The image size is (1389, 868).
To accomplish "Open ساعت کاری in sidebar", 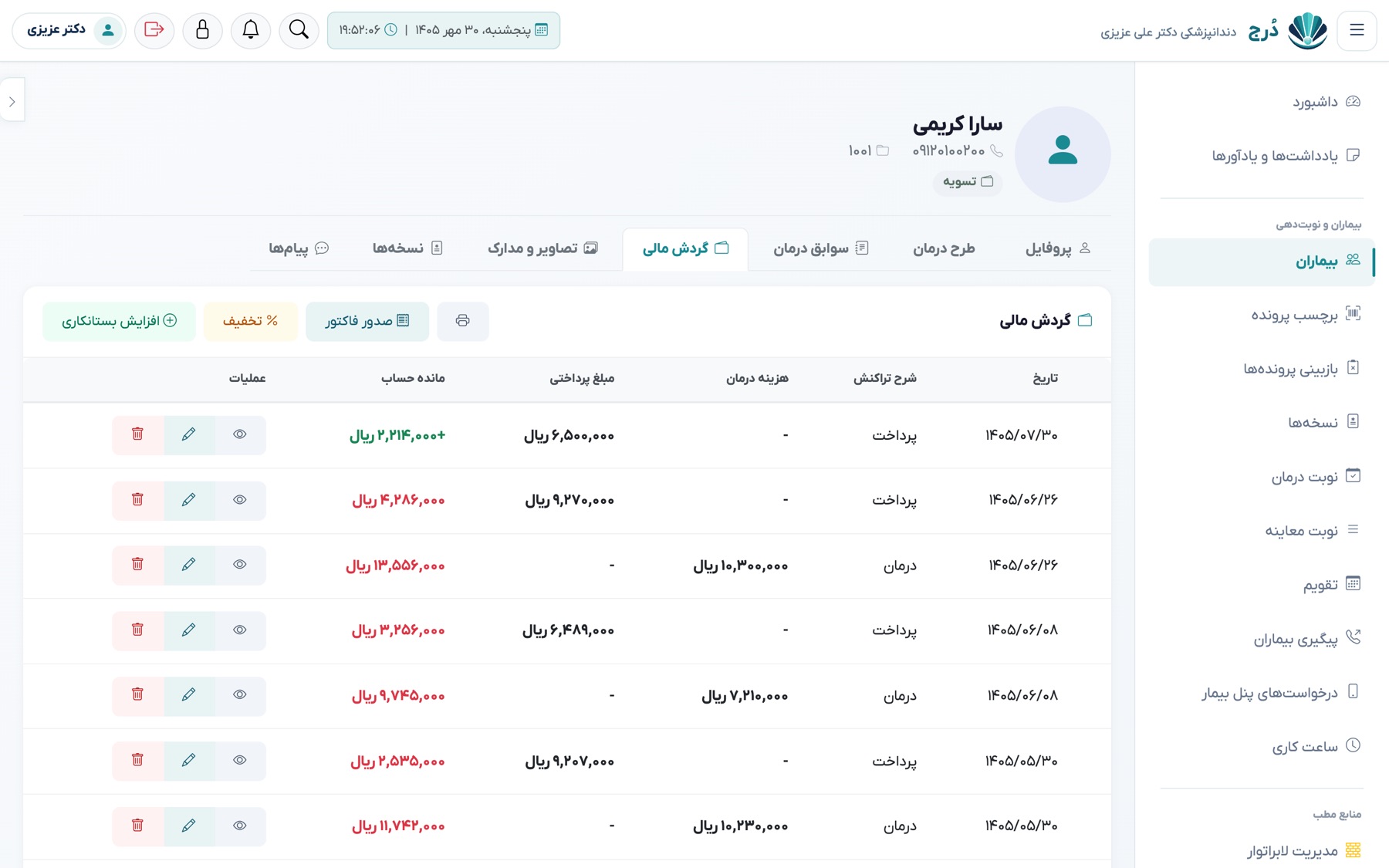I will tap(1261, 747).
